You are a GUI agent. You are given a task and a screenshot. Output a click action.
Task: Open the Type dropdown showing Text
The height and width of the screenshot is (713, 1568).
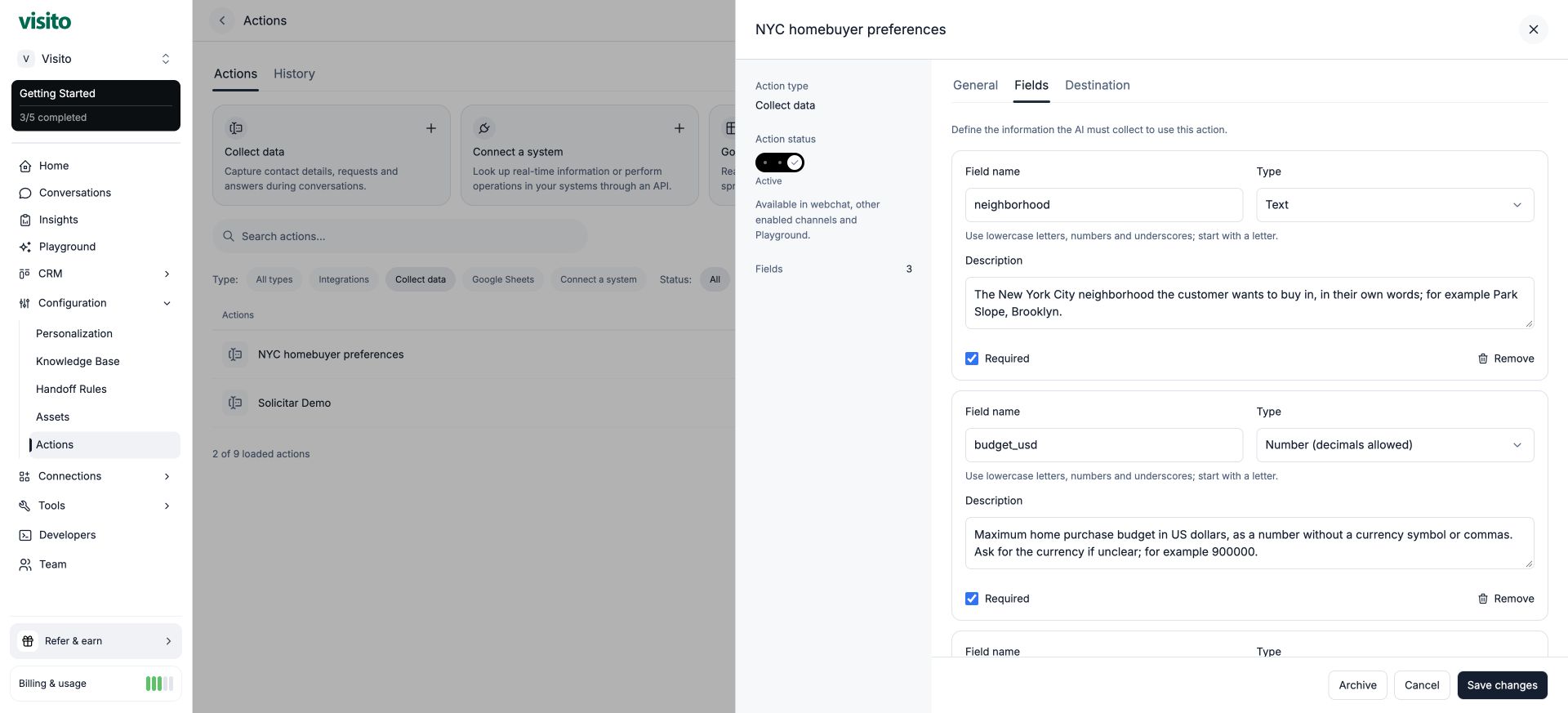1395,205
